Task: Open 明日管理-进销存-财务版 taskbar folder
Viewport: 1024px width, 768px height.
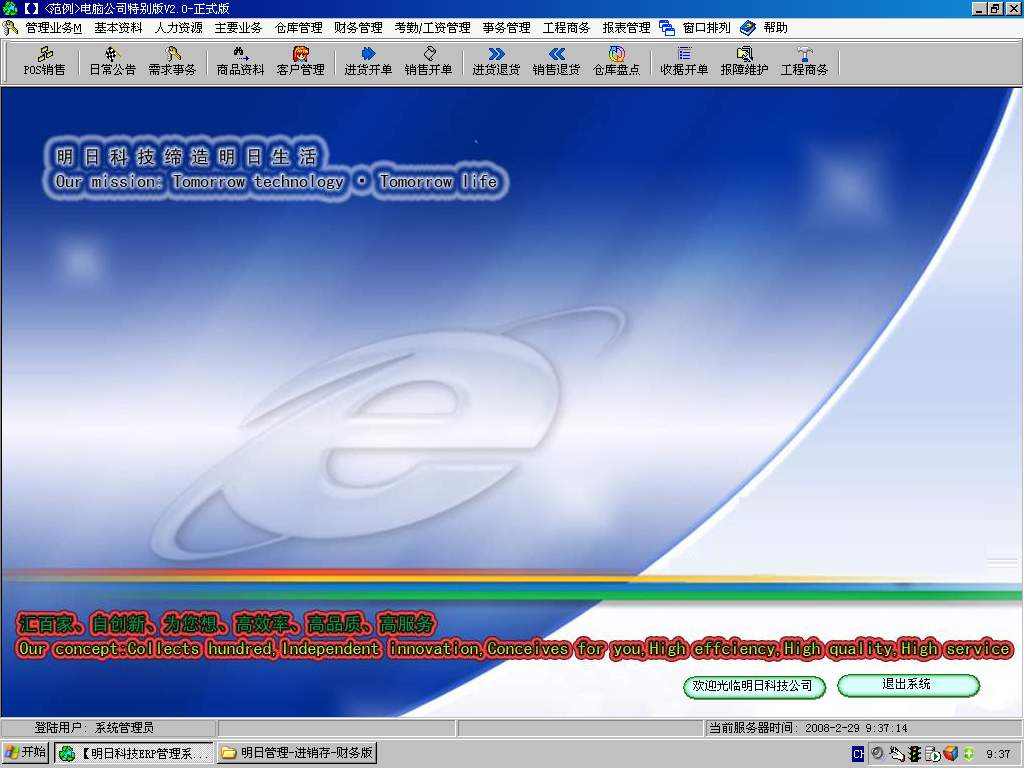Action: click(297, 753)
